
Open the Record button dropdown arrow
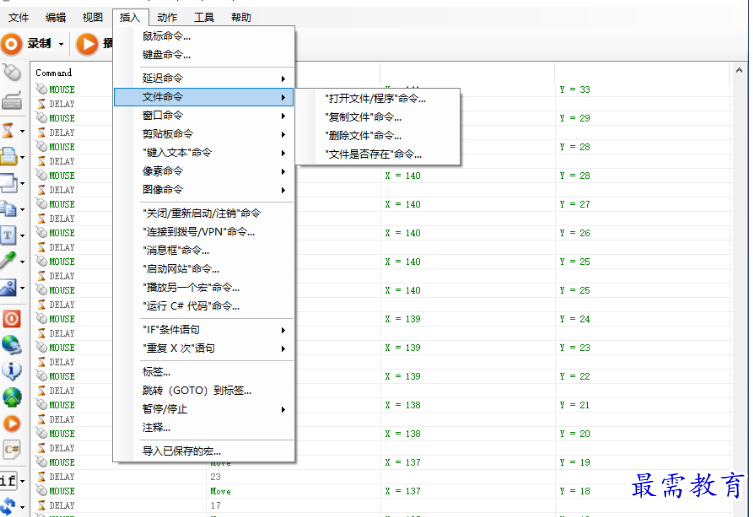[x=61, y=44]
